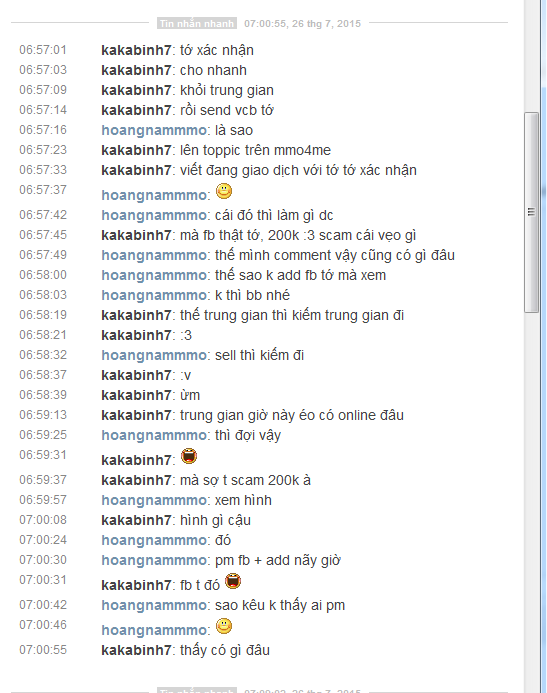Click the "Tin nhắn nhanh" header label
The height and width of the screenshot is (693, 547).
pyautogui.click(x=197, y=23)
